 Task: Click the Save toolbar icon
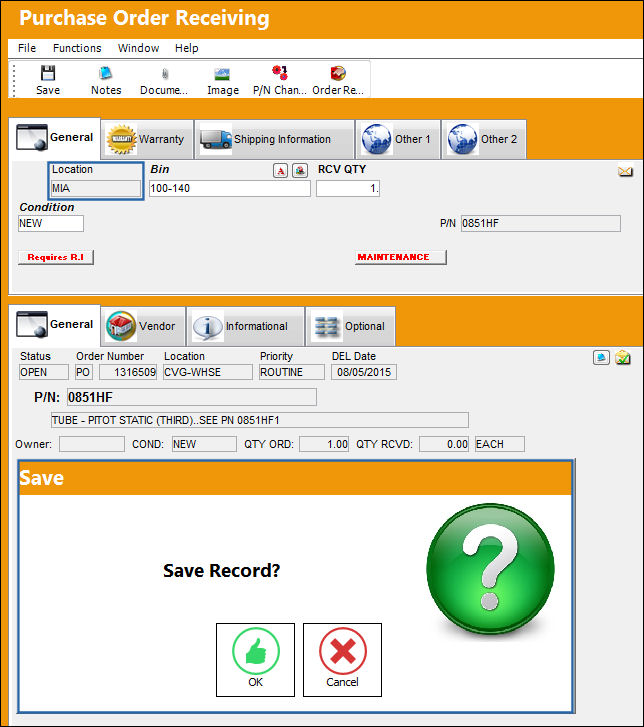(48, 74)
